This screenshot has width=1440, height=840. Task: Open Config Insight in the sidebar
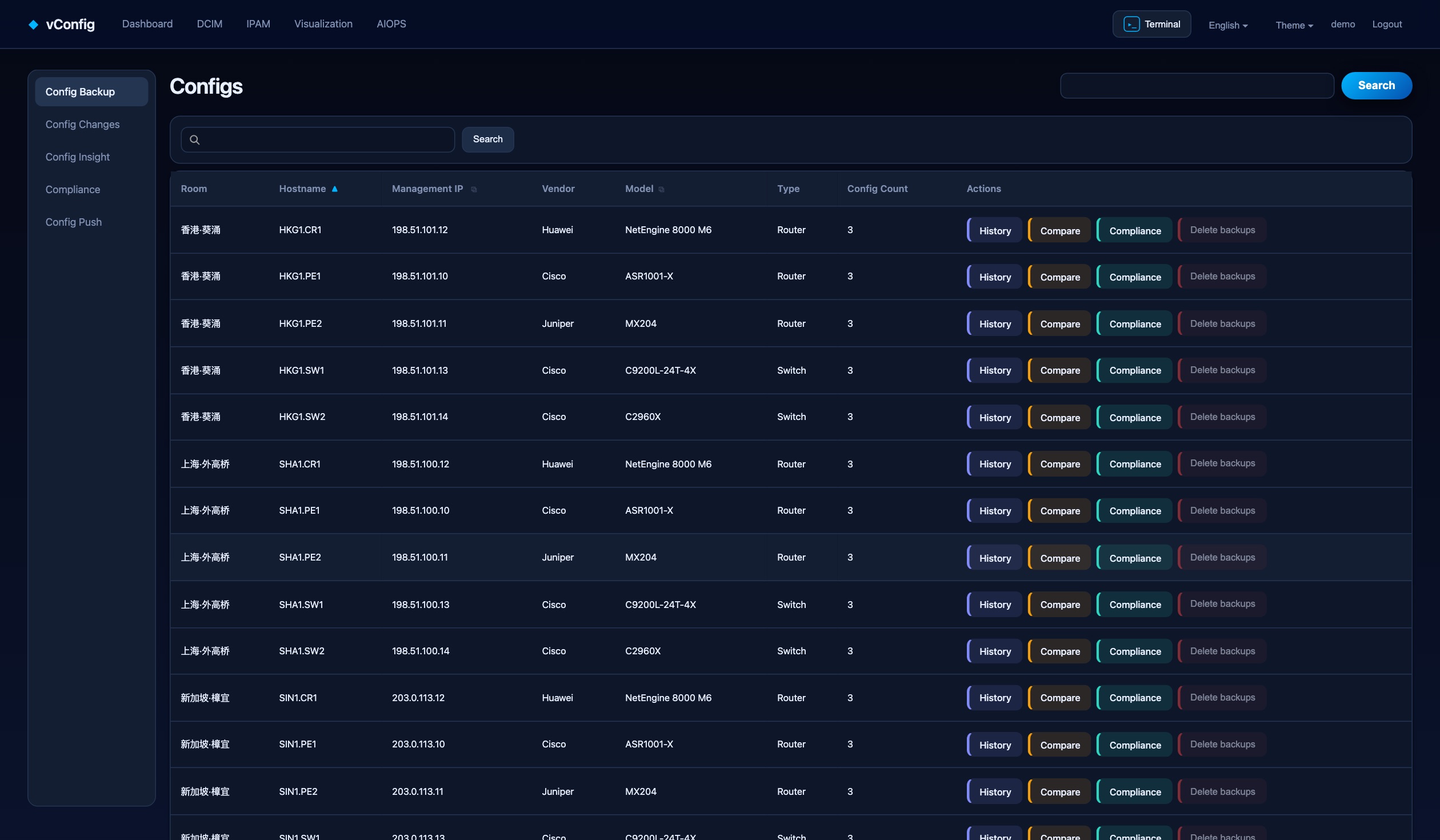(x=91, y=157)
